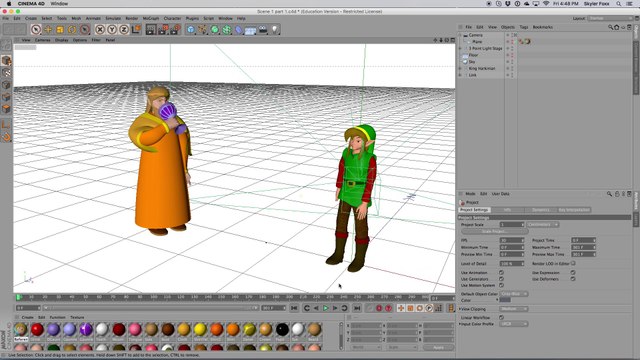The image size is (640, 360).
Task: Select 3 Point Light Stage object
Action: [x=486, y=48]
